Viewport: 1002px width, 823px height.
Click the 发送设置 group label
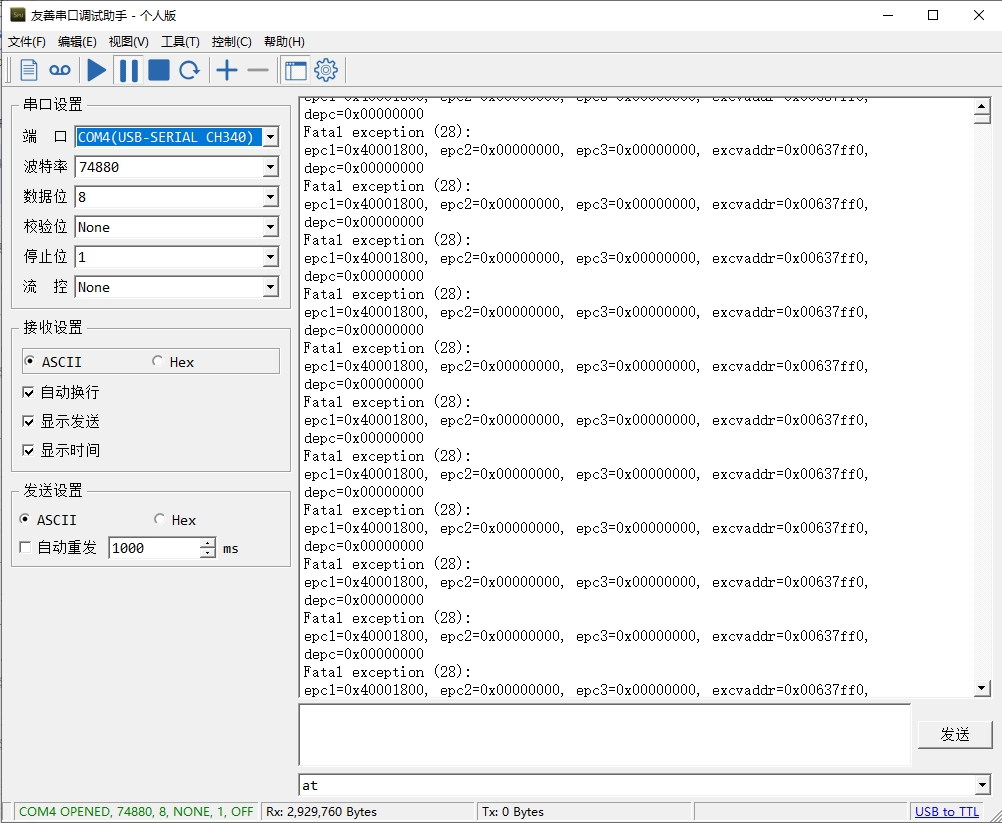coord(53,490)
